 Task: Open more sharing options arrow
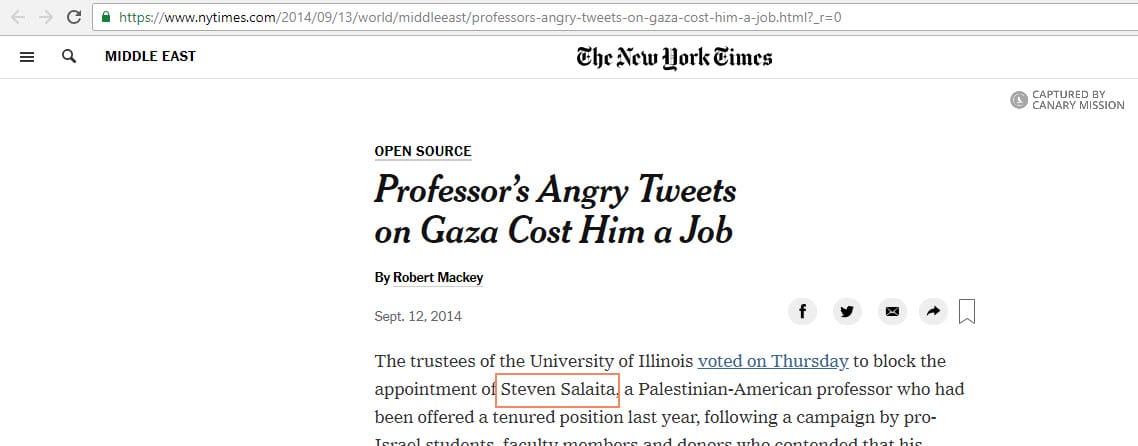point(932,312)
